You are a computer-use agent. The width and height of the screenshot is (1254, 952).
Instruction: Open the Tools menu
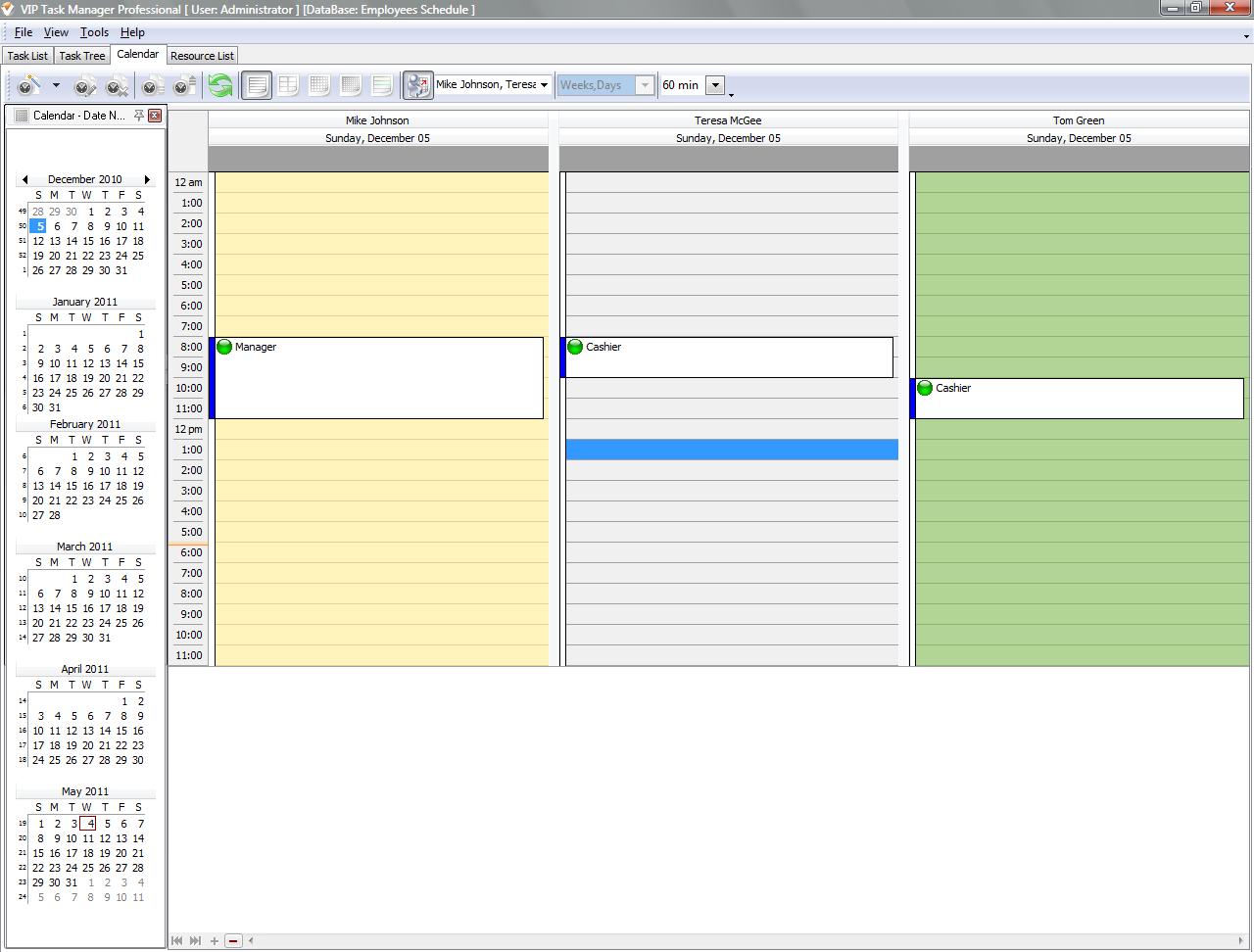click(x=94, y=32)
